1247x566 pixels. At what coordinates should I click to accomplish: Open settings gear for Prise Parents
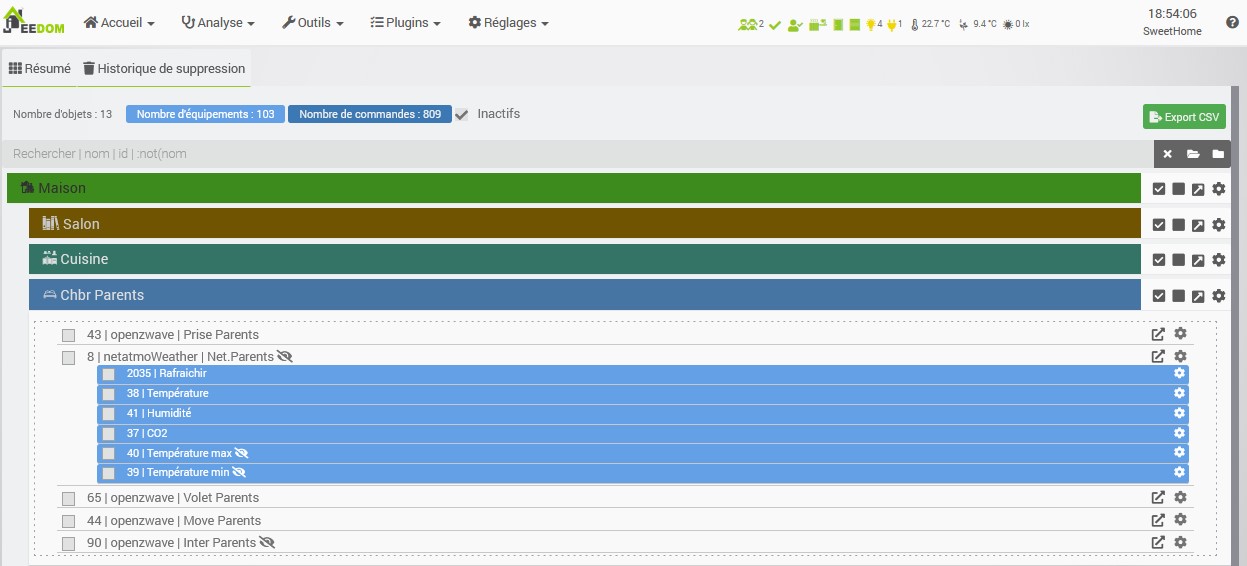1180,334
